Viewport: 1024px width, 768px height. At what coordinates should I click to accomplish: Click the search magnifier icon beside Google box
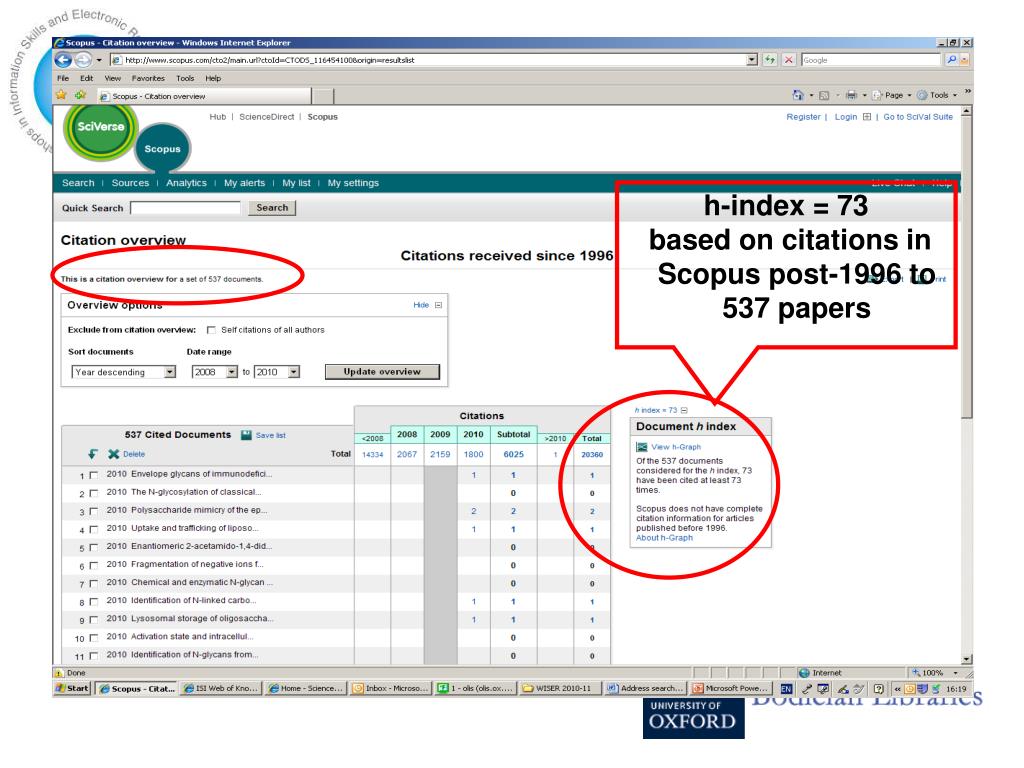tap(952, 60)
